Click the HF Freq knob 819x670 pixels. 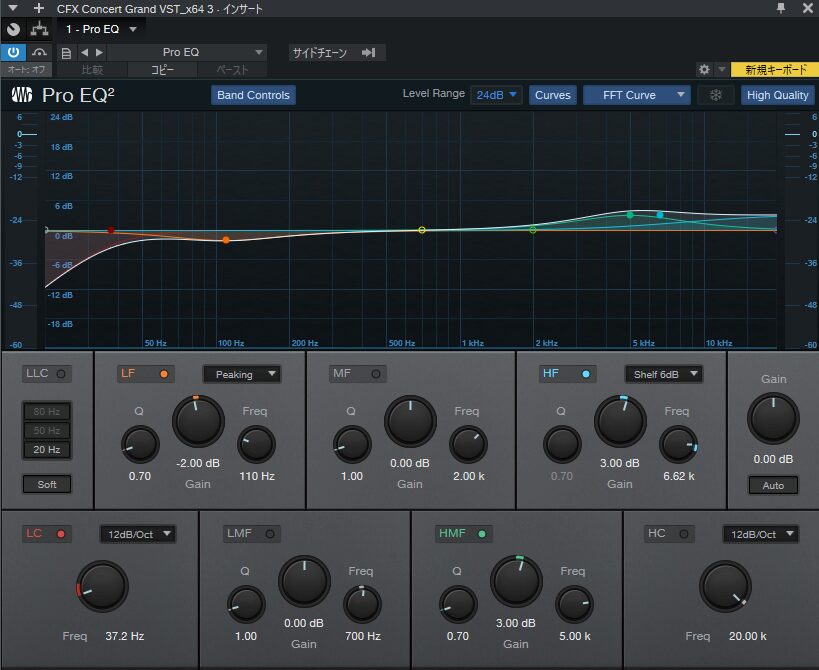[678, 444]
